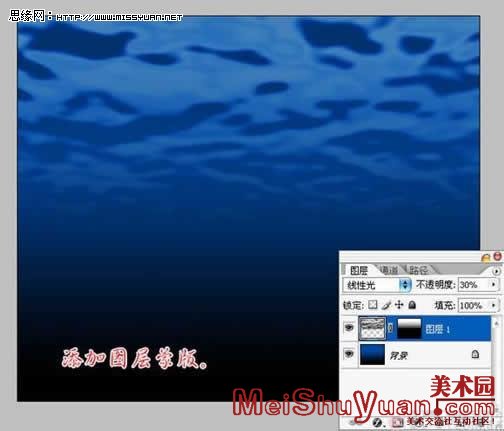The image size is (504, 431).
Task: Open the layers panel flyout menu arrow
Action: click(x=496, y=271)
